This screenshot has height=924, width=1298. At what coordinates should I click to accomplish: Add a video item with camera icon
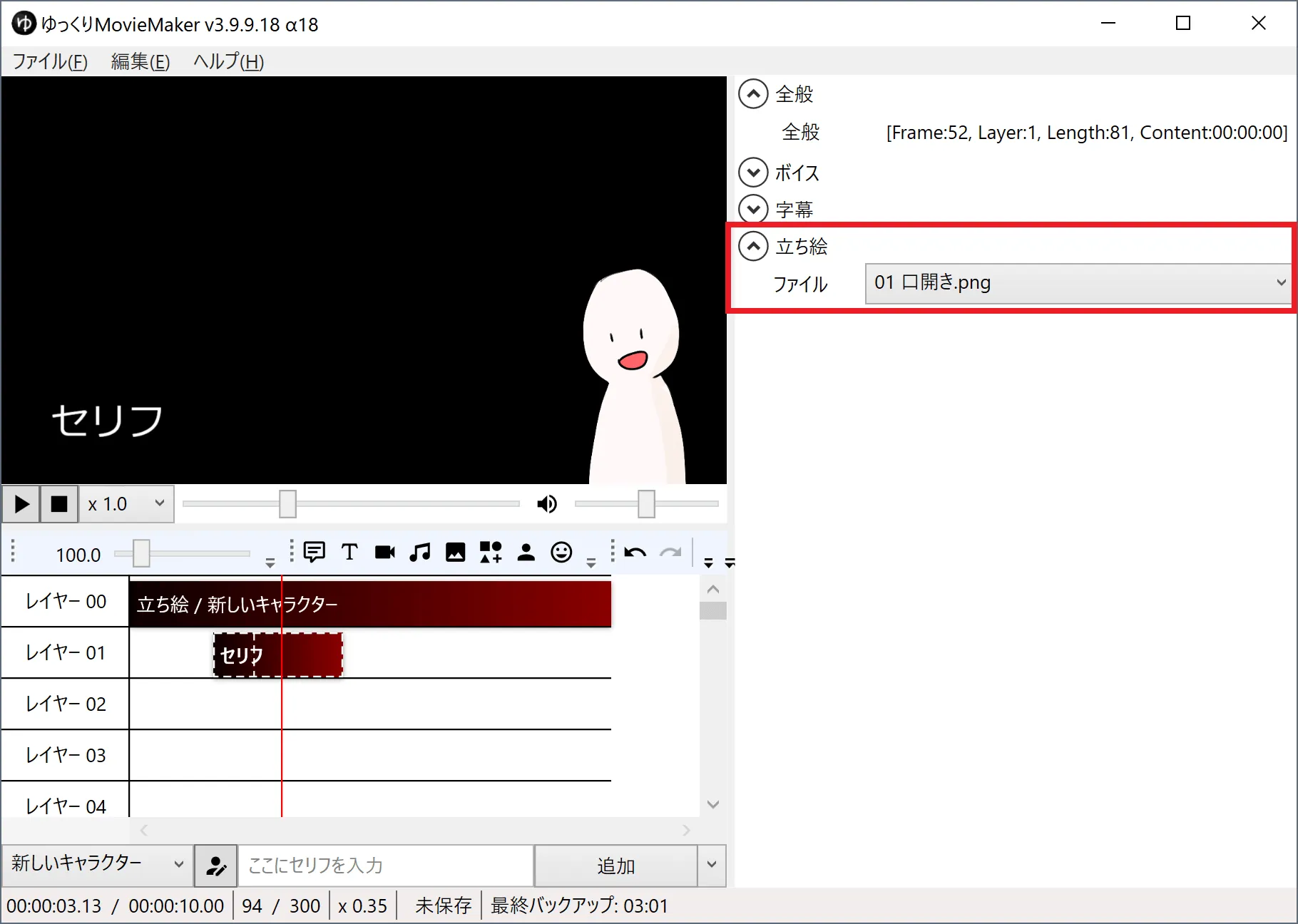(385, 553)
